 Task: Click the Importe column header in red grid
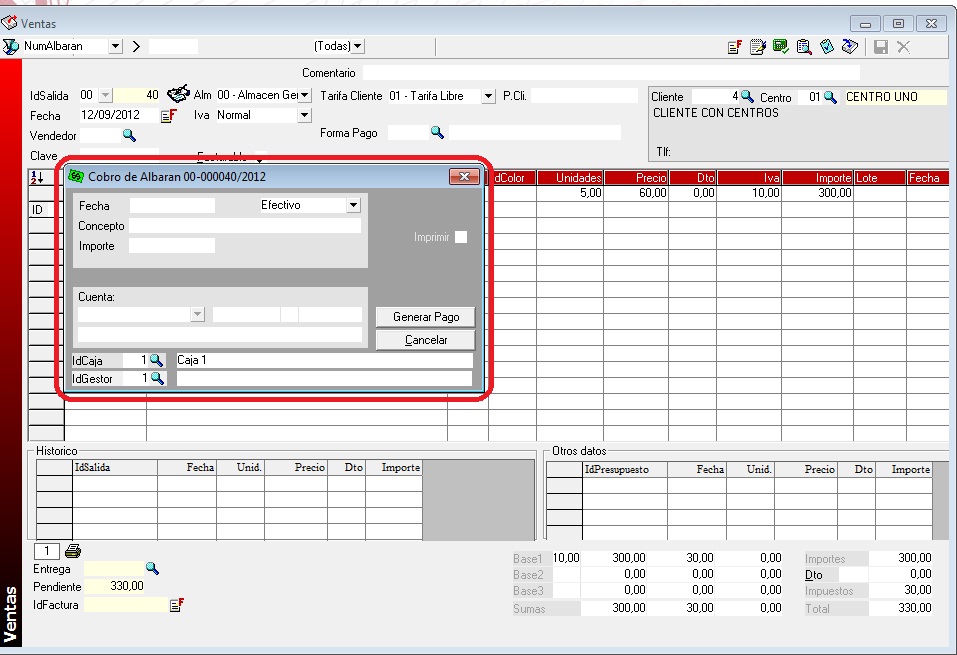pos(817,178)
